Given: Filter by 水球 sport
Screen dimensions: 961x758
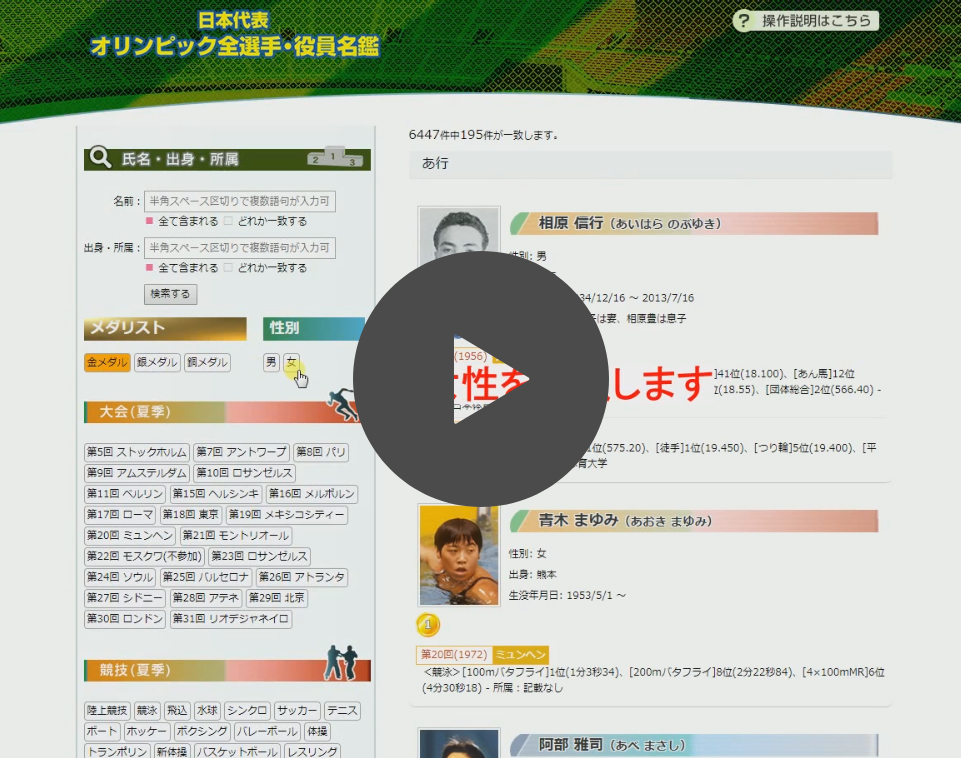Looking at the screenshot, I should pyautogui.click(x=207, y=711).
